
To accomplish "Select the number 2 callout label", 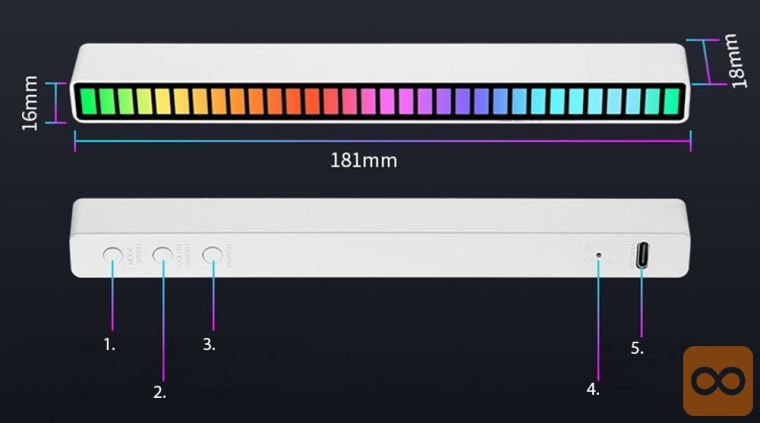I will pos(160,392).
